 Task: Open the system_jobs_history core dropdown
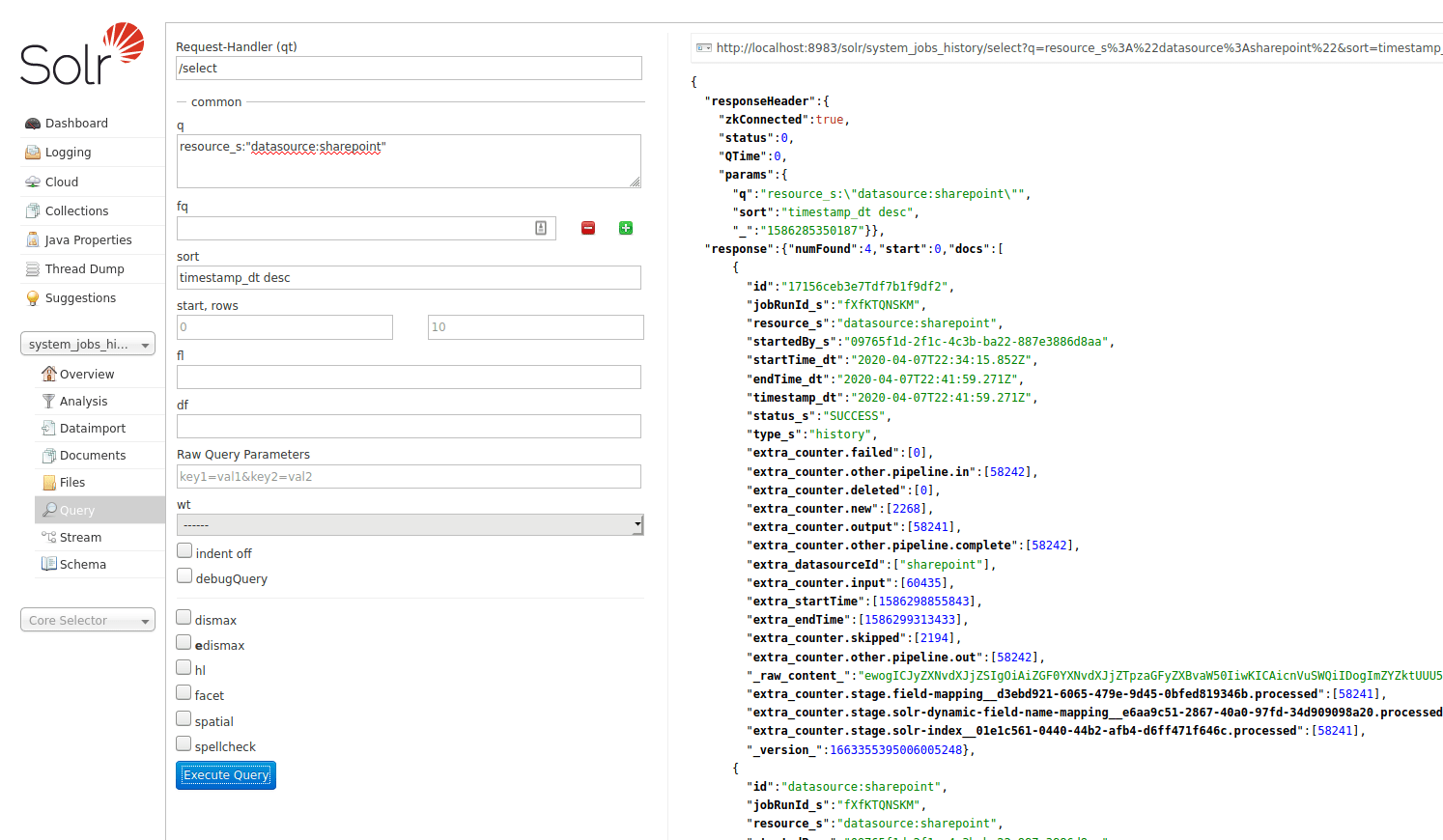click(x=87, y=344)
